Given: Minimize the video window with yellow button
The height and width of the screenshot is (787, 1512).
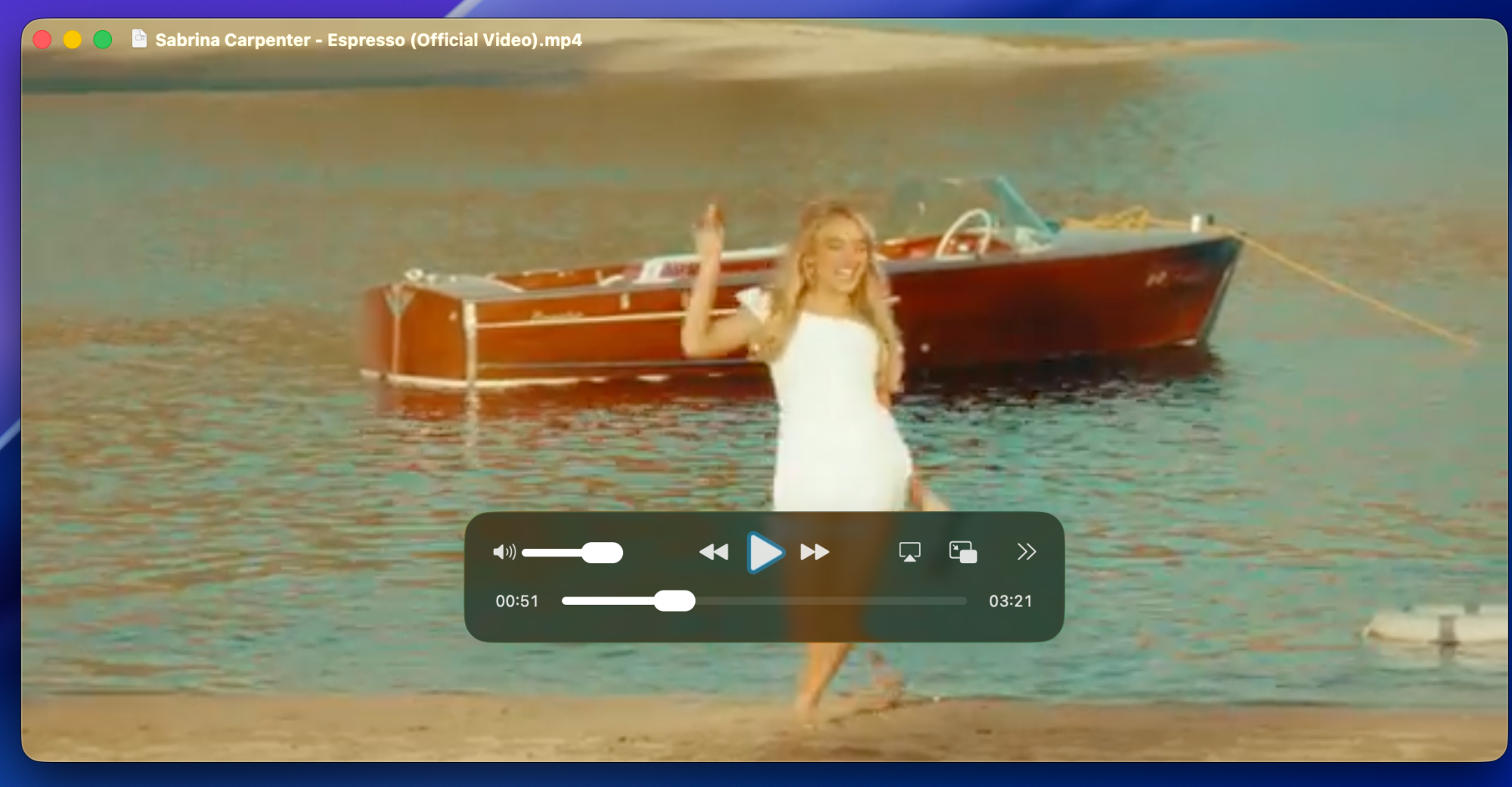Looking at the screenshot, I should point(73,39).
